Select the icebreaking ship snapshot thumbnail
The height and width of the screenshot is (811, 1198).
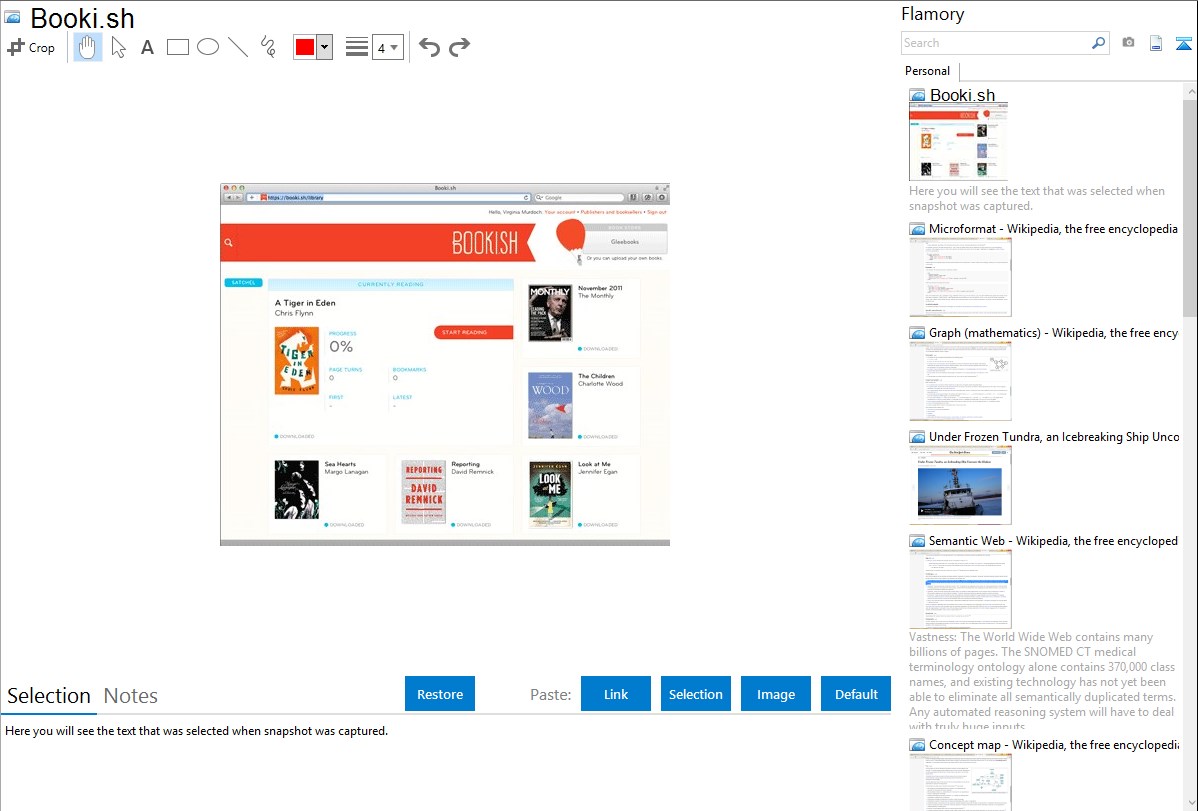tap(960, 485)
